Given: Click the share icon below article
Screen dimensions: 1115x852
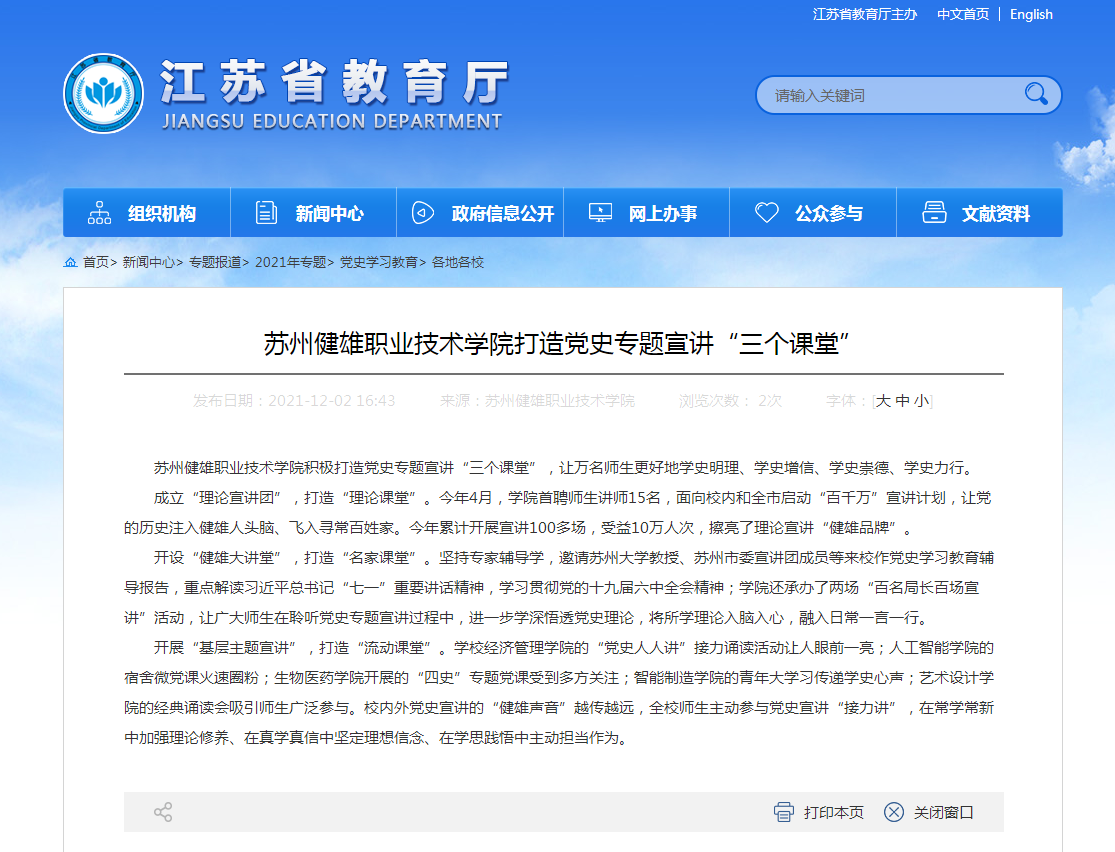Looking at the screenshot, I should point(163,812).
